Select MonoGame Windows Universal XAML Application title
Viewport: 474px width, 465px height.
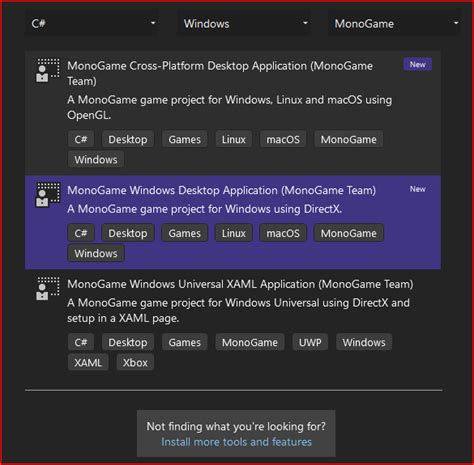240,284
